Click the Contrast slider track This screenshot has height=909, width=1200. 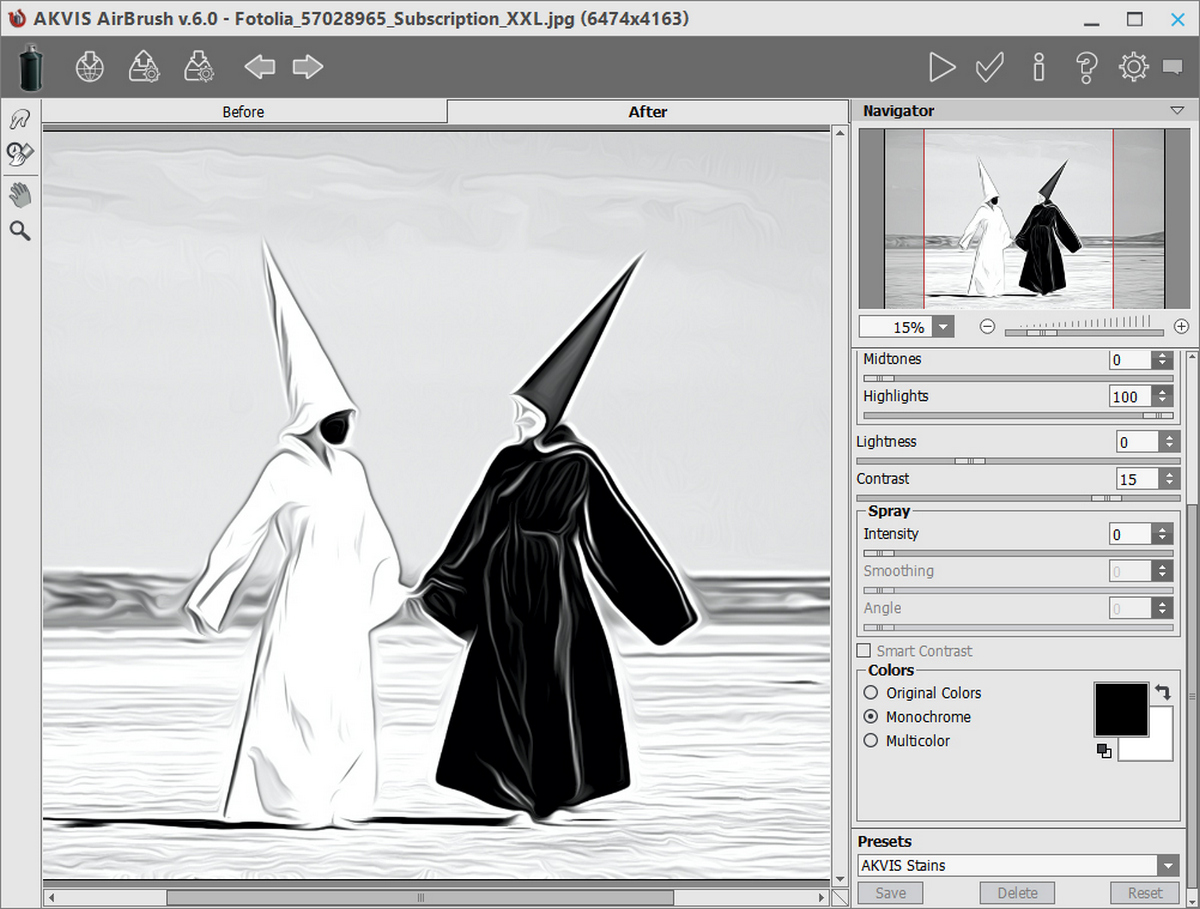(1018, 498)
